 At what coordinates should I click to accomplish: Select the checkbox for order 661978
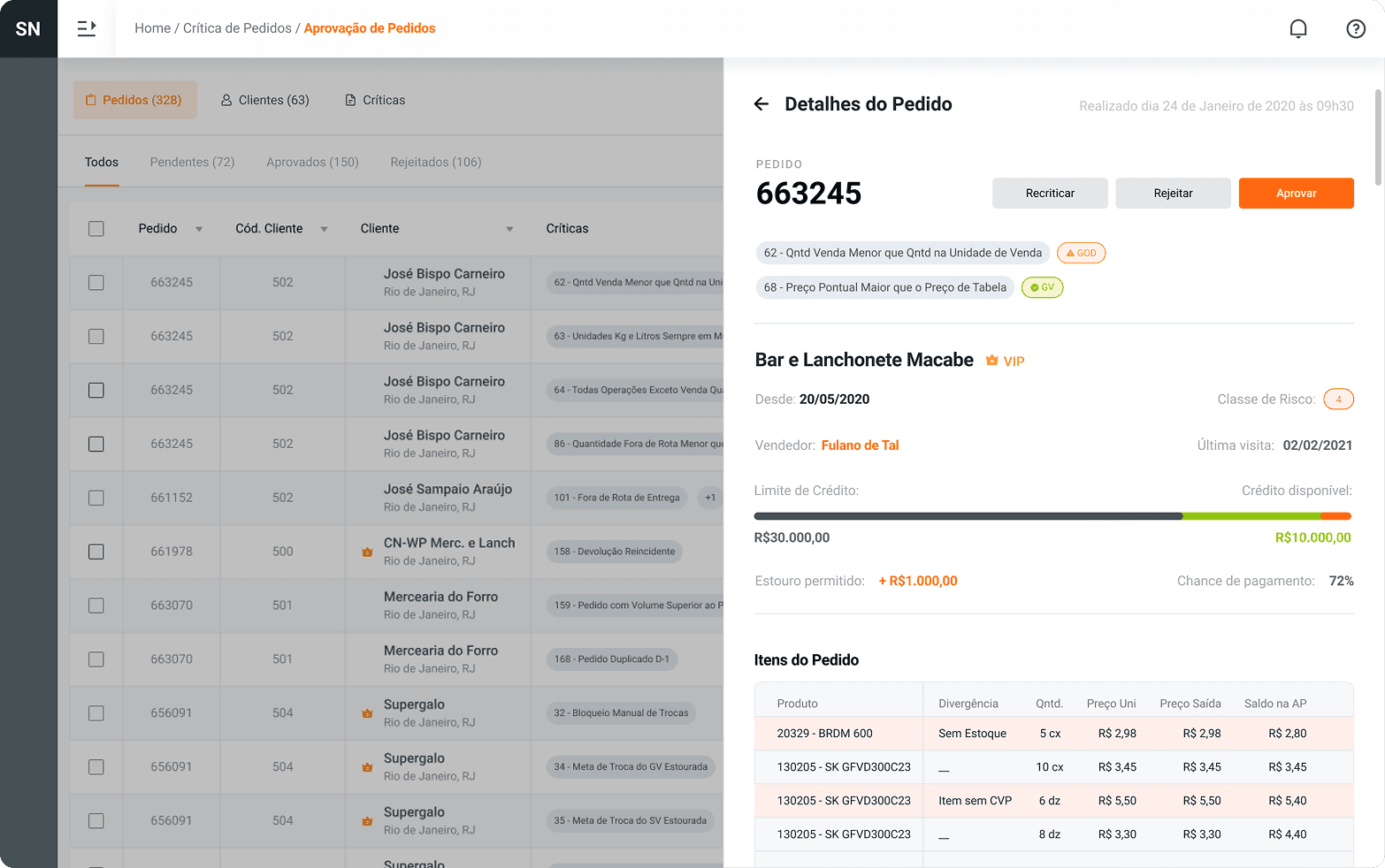(x=96, y=552)
